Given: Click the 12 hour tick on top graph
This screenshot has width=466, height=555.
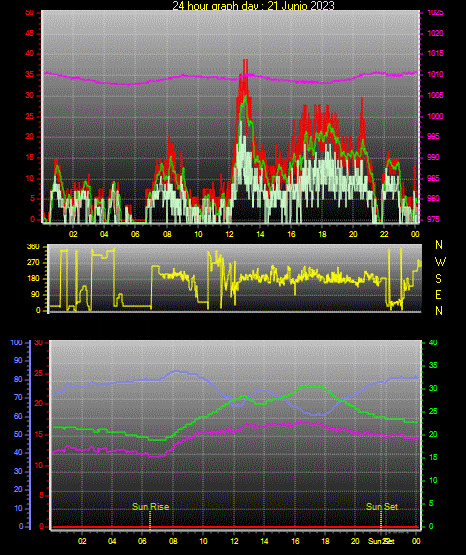Looking at the screenshot, I should click(229, 234).
